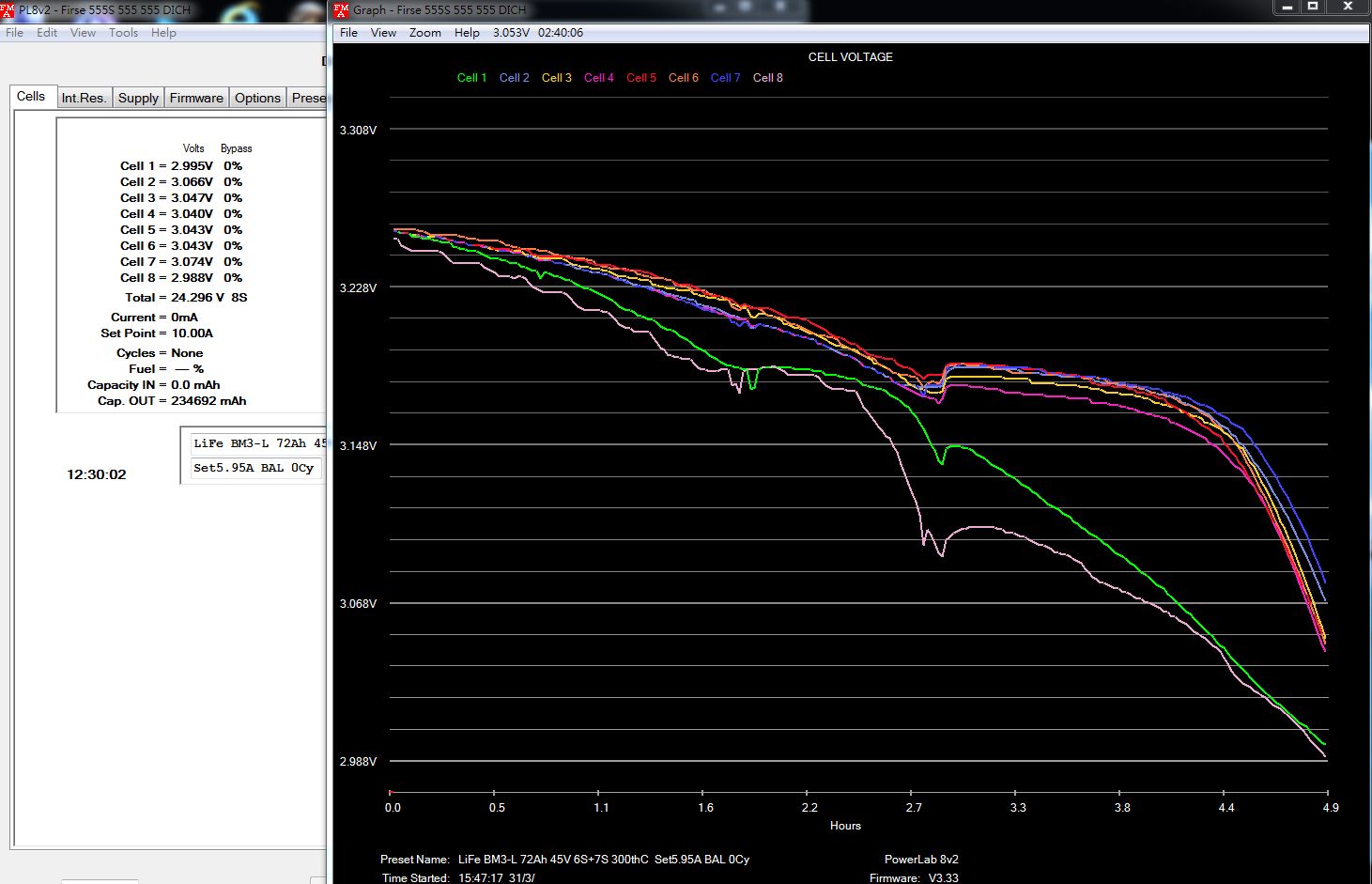1372x884 pixels.
Task: Toggle Cell 4 magenta trace in legend
Action: click(x=598, y=78)
